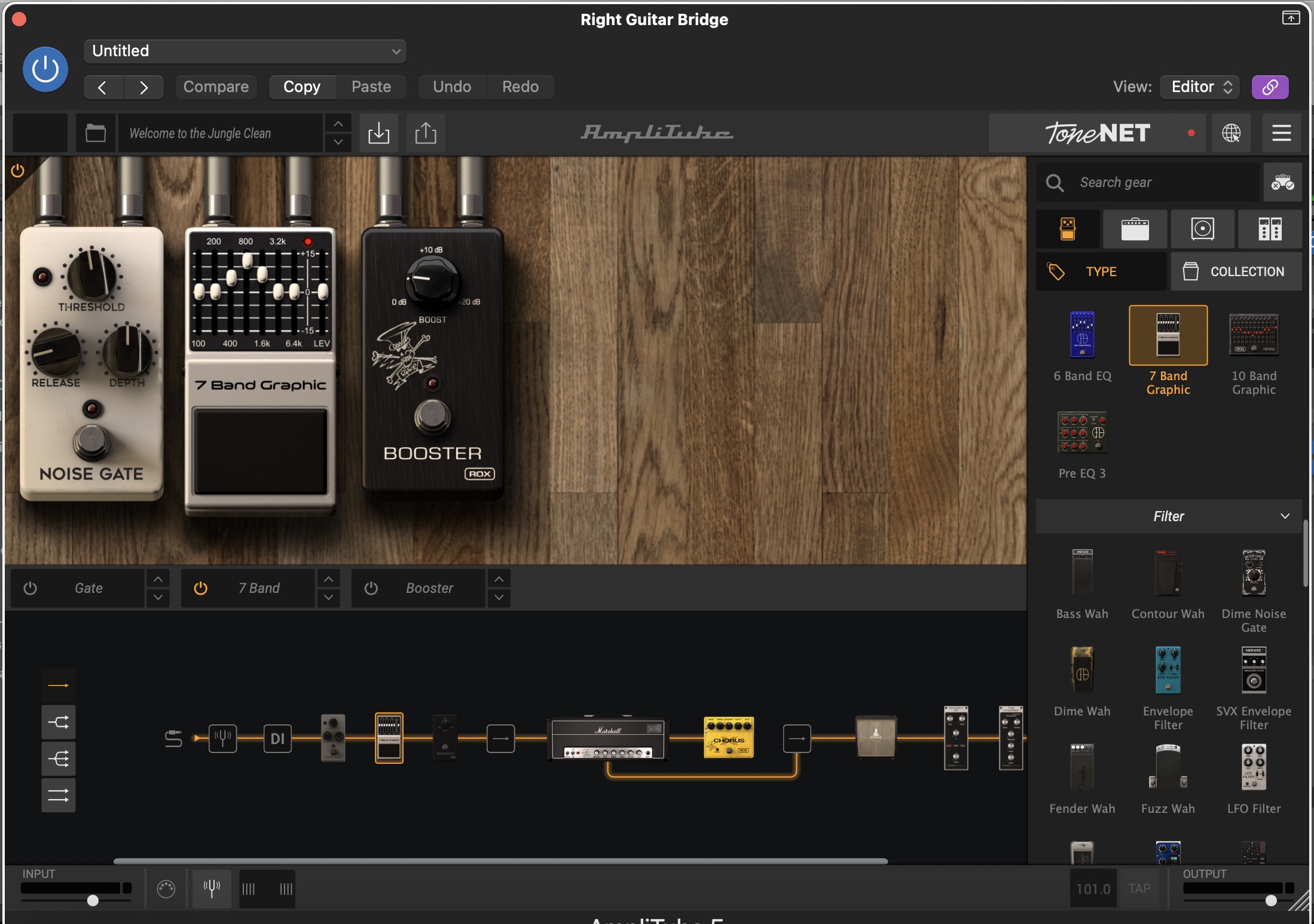The height and width of the screenshot is (924, 1314).
Task: Toggle the Gate slot power button
Action: [x=30, y=588]
